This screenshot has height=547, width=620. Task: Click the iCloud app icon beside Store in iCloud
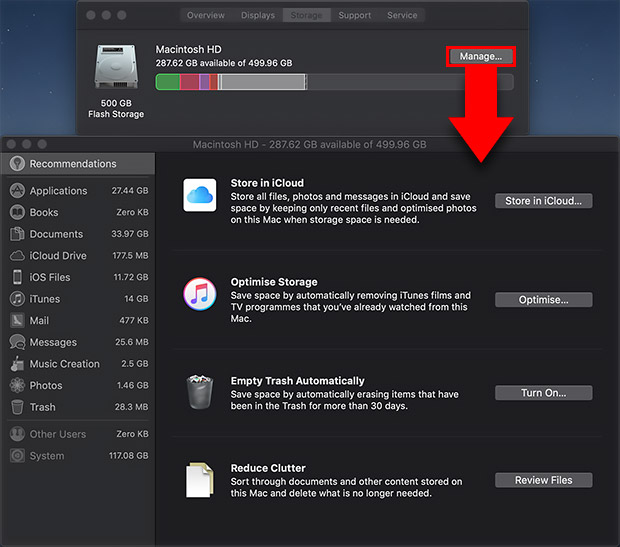(200, 195)
